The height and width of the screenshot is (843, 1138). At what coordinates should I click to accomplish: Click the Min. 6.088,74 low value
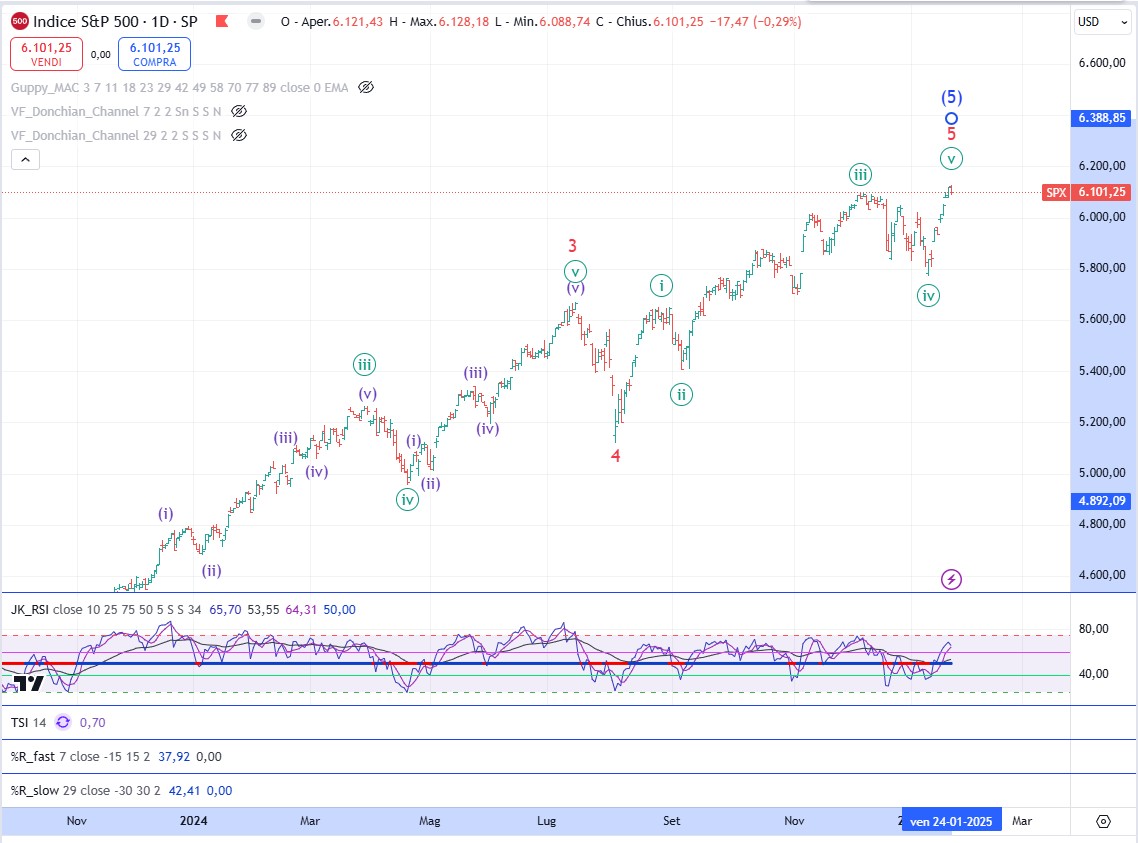pyautogui.click(x=543, y=22)
